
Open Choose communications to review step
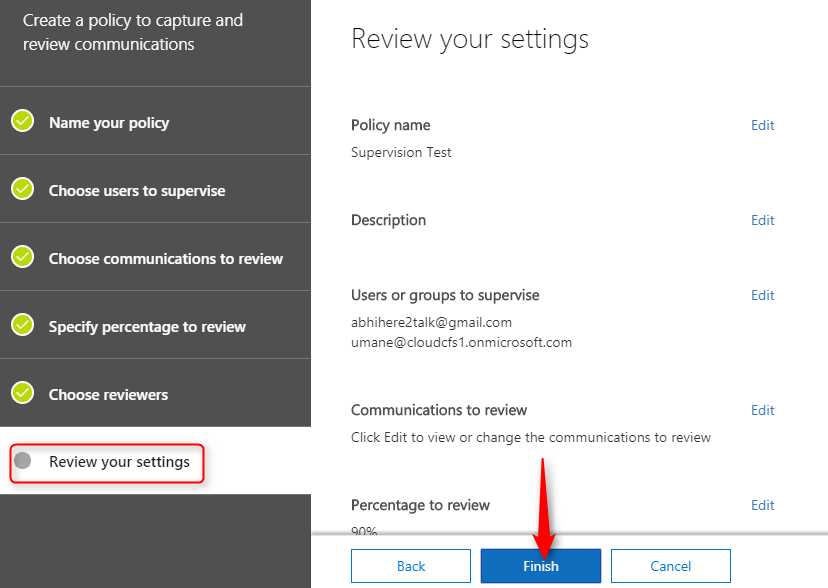pyautogui.click(x=155, y=257)
